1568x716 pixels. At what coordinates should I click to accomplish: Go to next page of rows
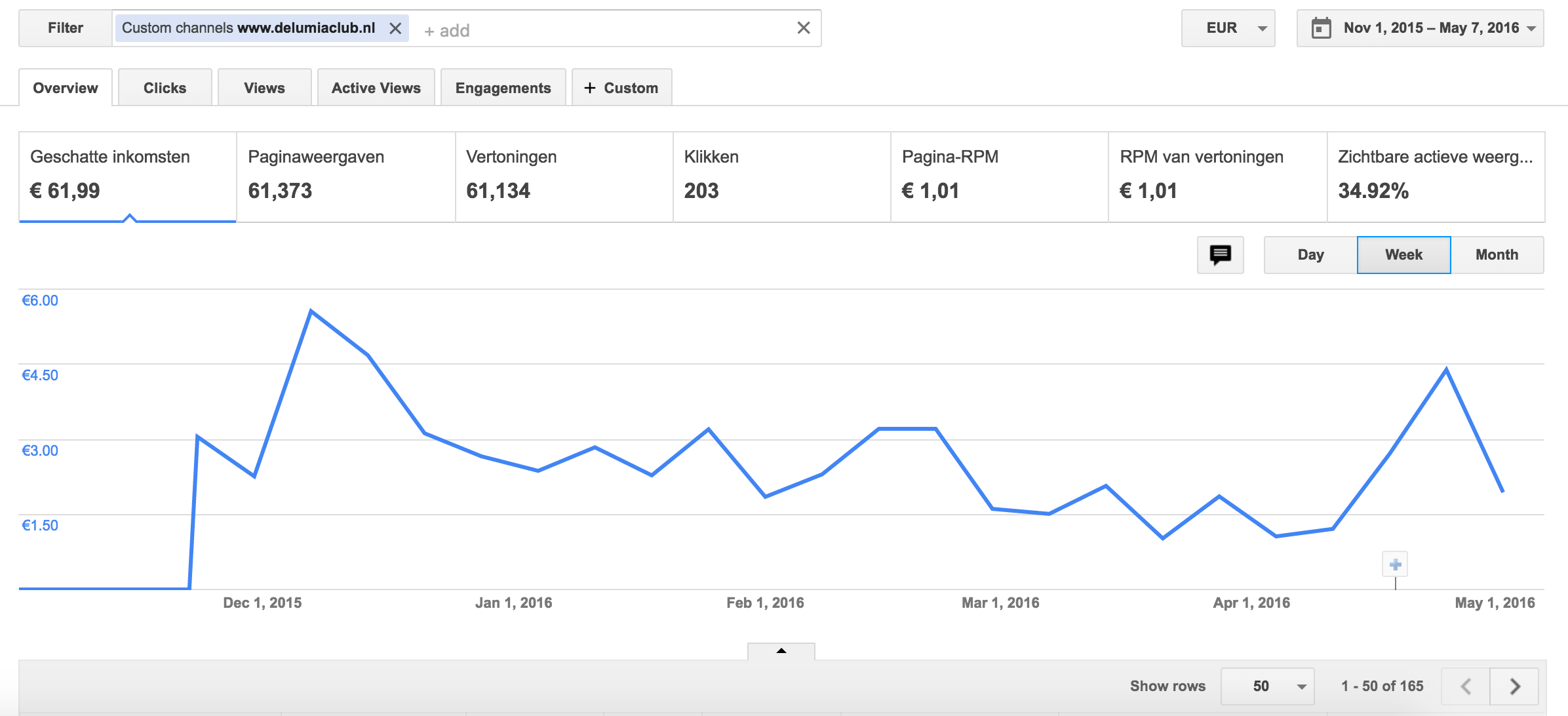click(1514, 686)
